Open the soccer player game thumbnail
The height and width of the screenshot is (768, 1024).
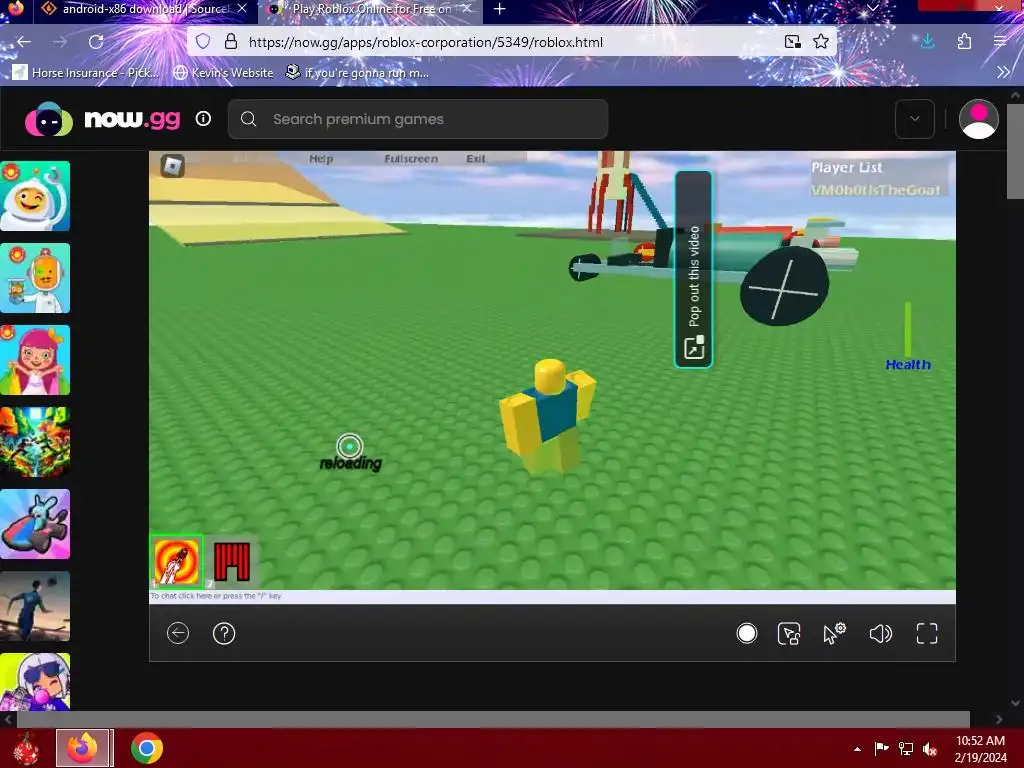coord(35,606)
